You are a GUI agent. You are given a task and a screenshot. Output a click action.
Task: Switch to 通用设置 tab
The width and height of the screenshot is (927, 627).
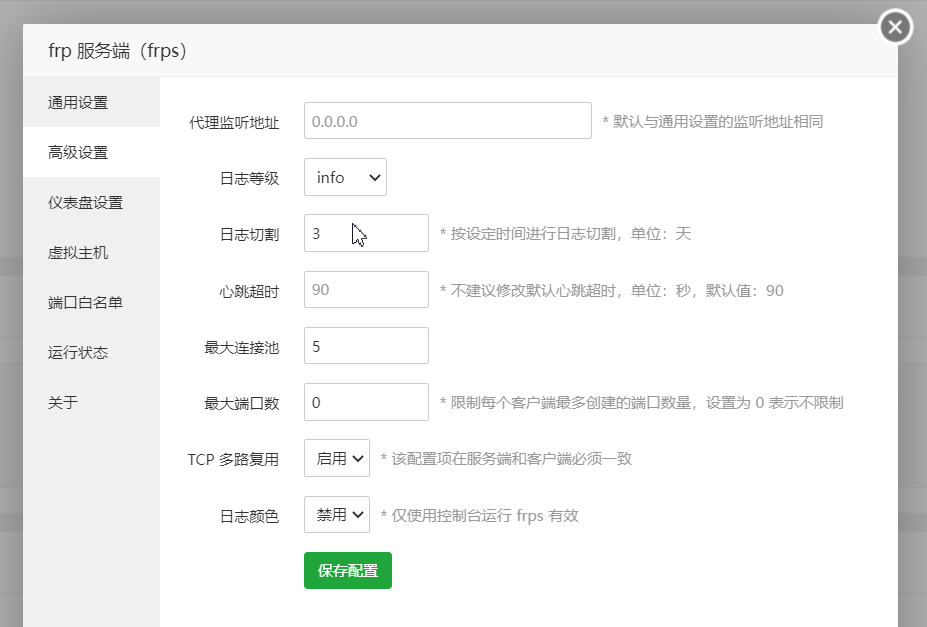92,102
